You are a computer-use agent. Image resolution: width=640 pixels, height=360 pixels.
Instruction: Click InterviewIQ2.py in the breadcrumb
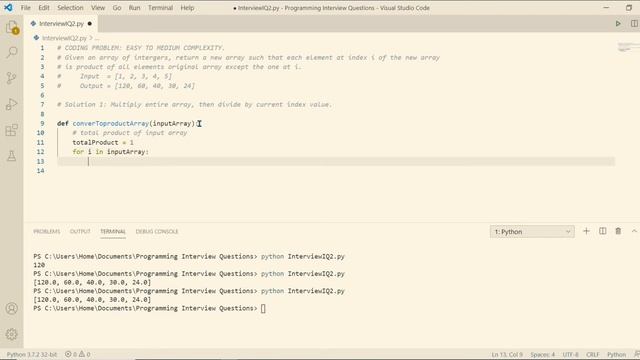click(x=64, y=38)
